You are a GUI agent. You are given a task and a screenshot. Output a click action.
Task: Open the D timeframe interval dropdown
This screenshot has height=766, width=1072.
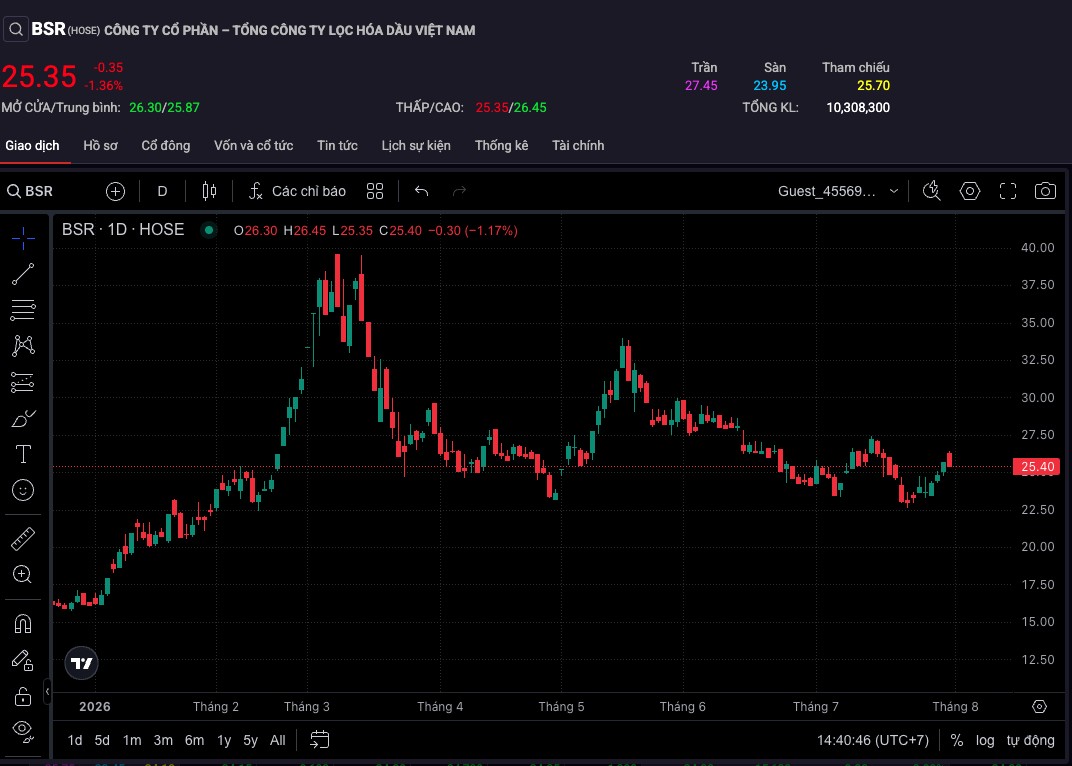(162, 191)
